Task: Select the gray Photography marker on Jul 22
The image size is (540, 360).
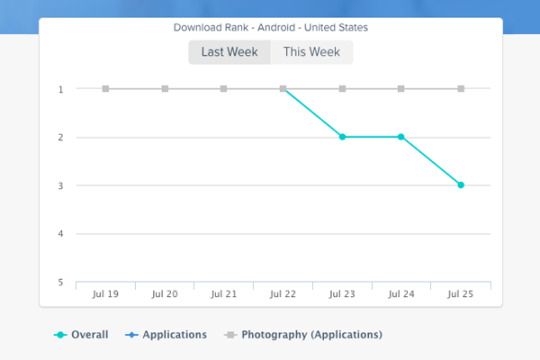Action: point(283,89)
